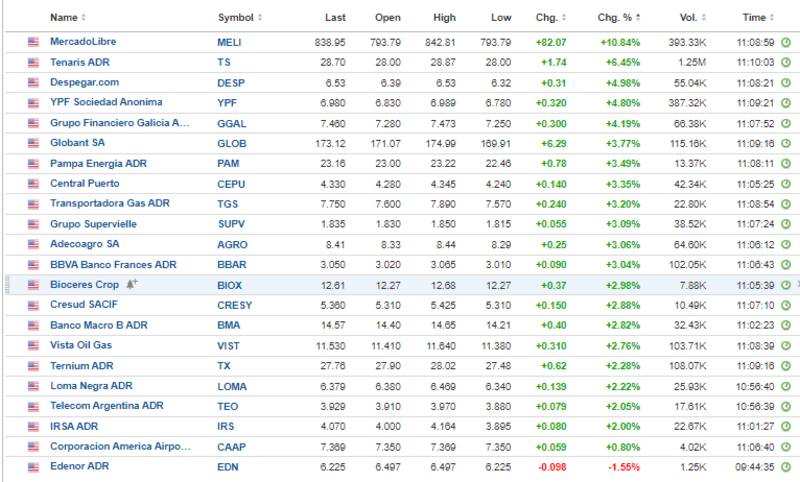The width and height of the screenshot is (800, 482).
Task: Click the flag icon next to Globant SA
Action: 33,144
